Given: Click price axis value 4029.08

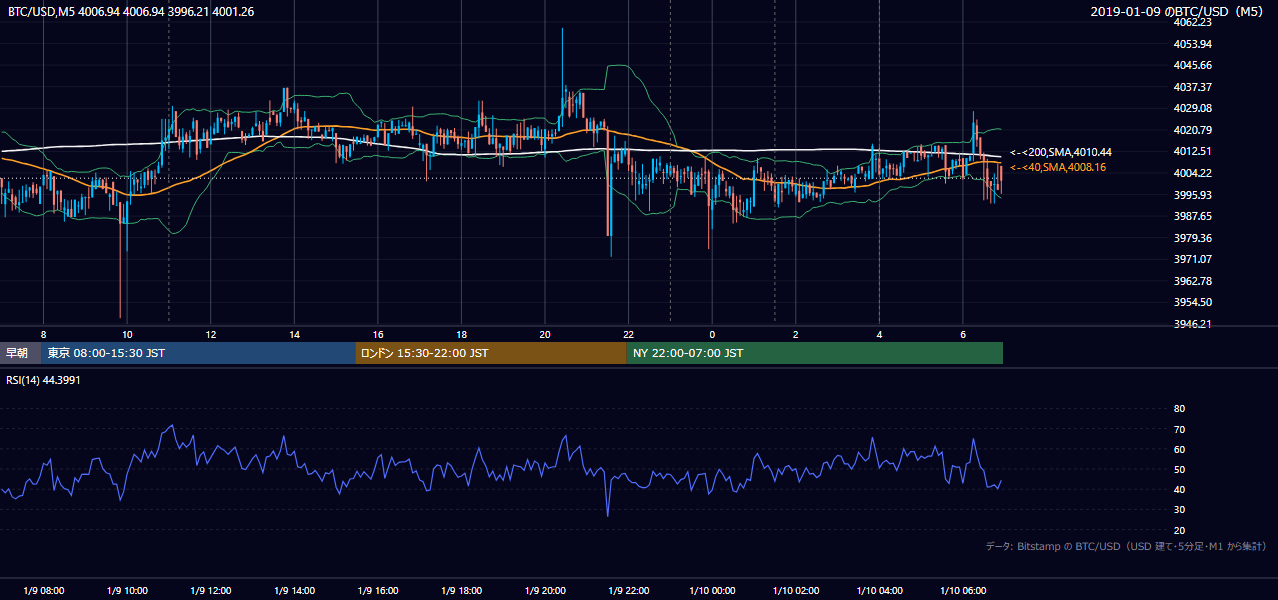Looking at the screenshot, I should tap(1193, 108).
